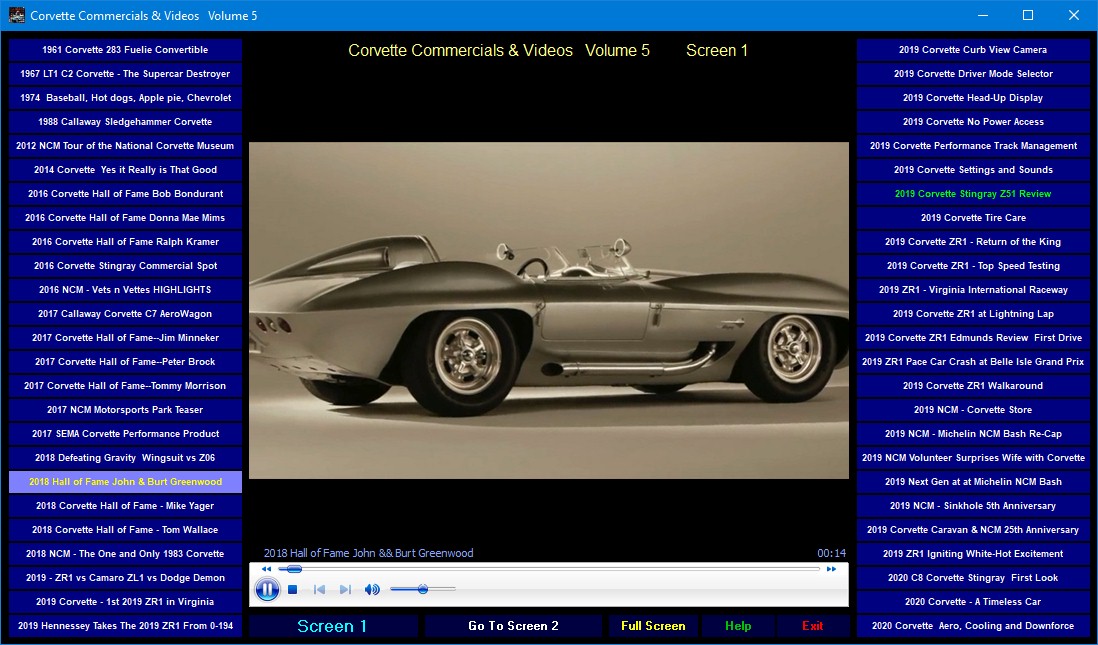Play 2012 NCM Tour of National Corvette Museum

point(125,146)
